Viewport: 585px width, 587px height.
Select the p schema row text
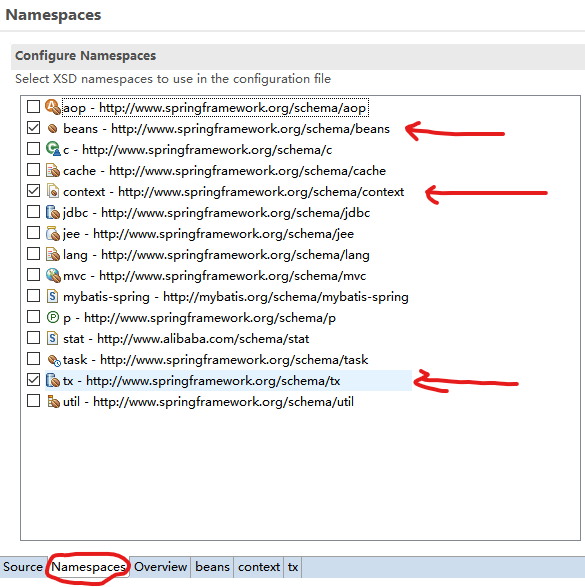pyautogui.click(x=199, y=318)
